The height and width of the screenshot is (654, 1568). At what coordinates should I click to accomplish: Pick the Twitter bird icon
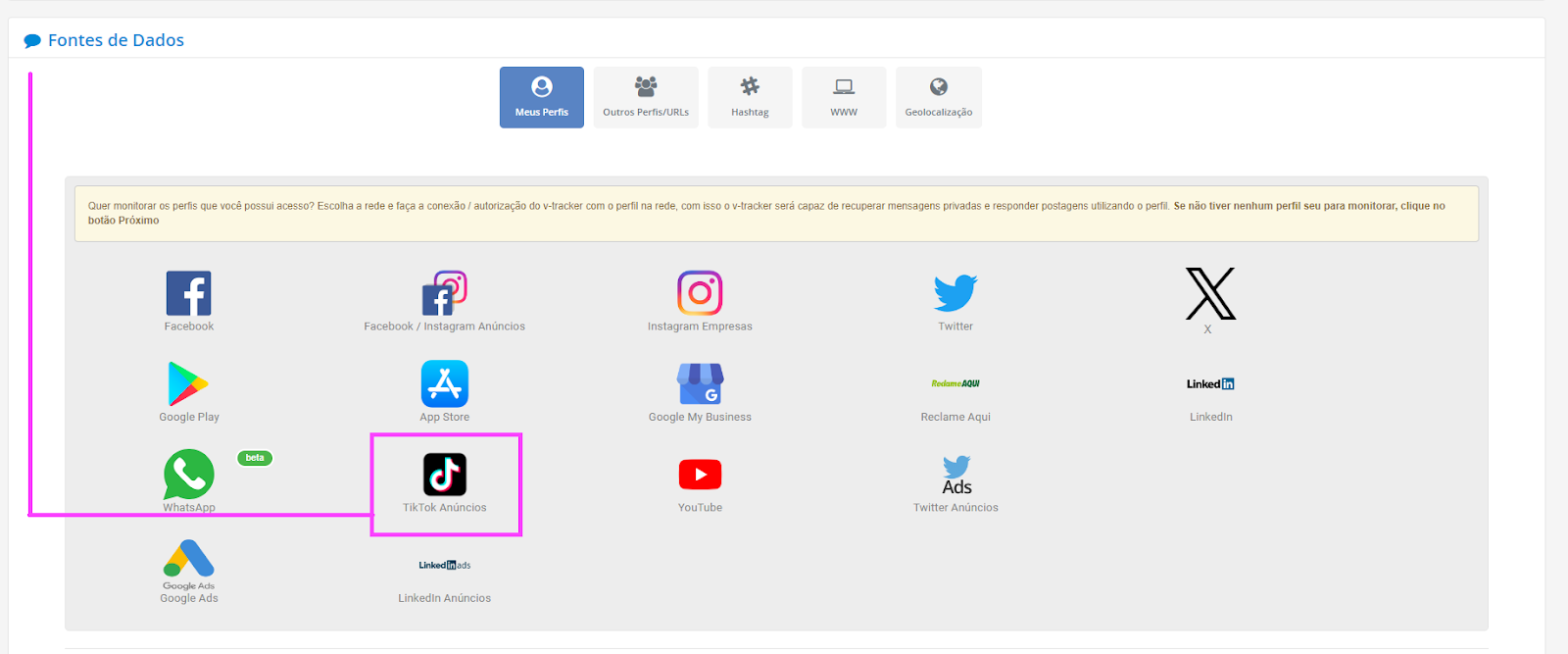click(955, 293)
